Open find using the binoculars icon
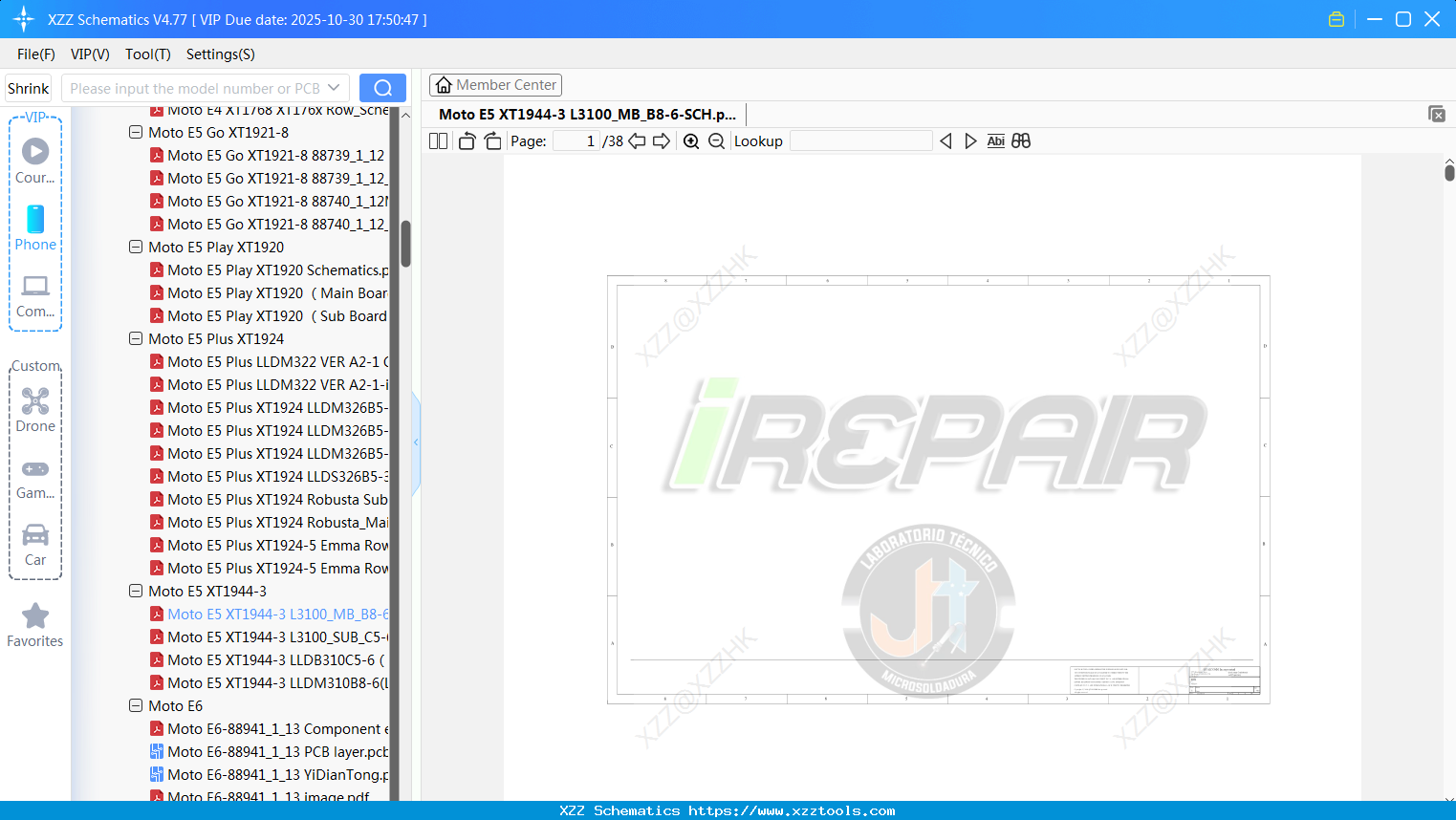Image resolution: width=1456 pixels, height=820 pixels. click(x=1020, y=140)
